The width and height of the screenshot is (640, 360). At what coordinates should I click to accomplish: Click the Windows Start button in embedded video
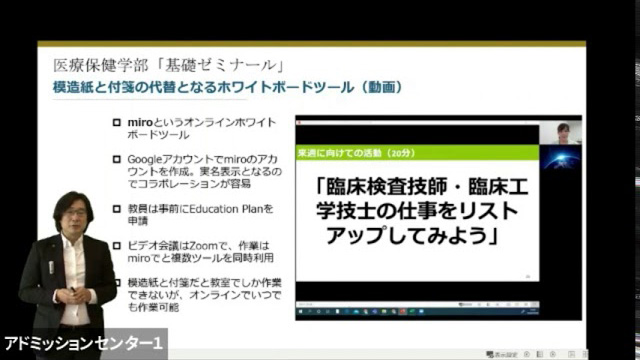pos(300,311)
